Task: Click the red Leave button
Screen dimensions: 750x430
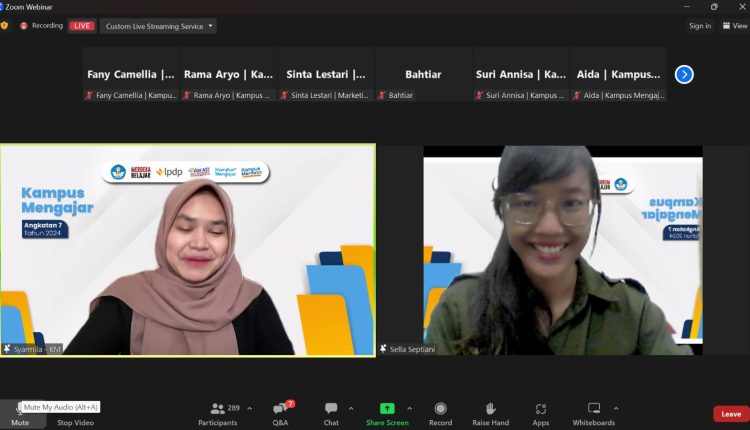Action: pos(731,414)
